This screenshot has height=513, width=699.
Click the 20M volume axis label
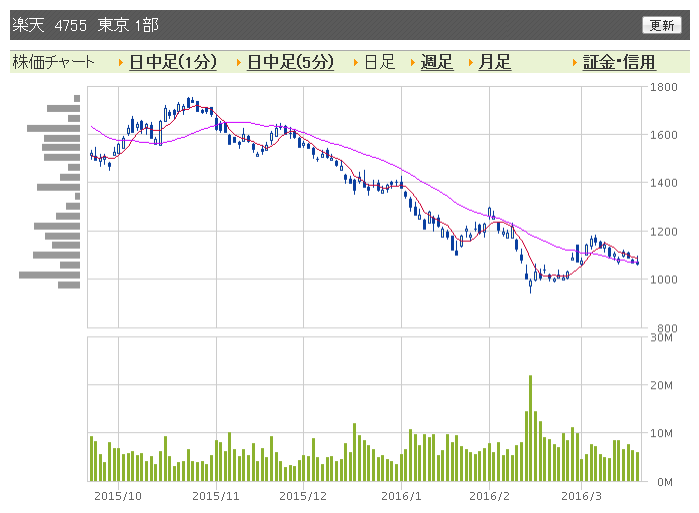661,385
